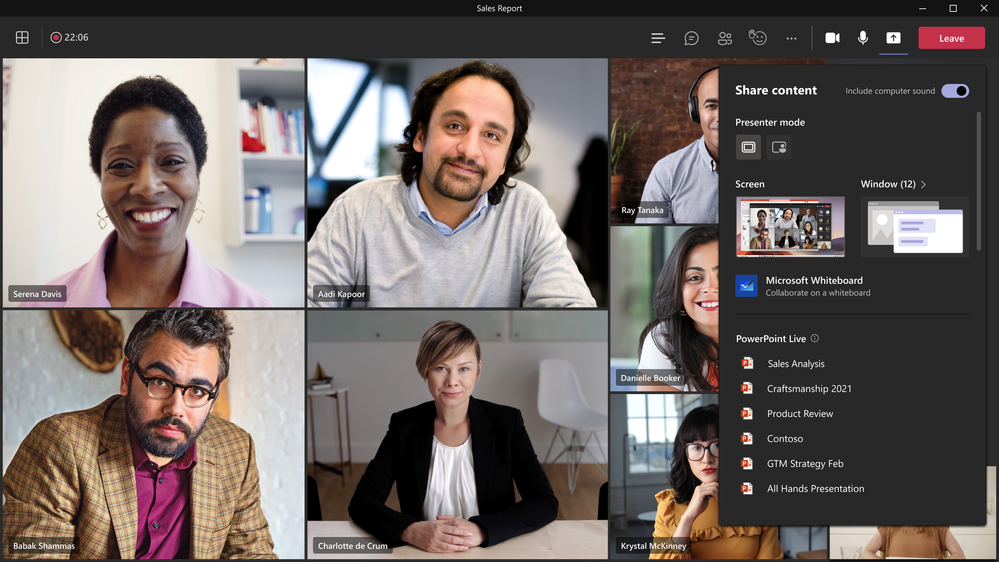Toggle the Include computer sound switch
The height and width of the screenshot is (562, 999).
[955, 90]
